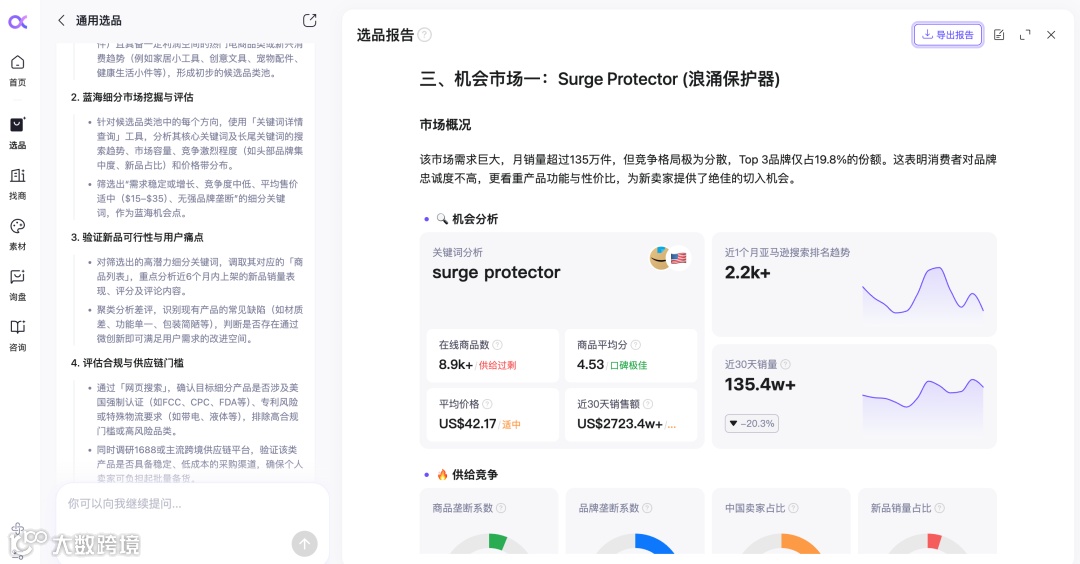Click the -20.3% change badge

(751, 424)
